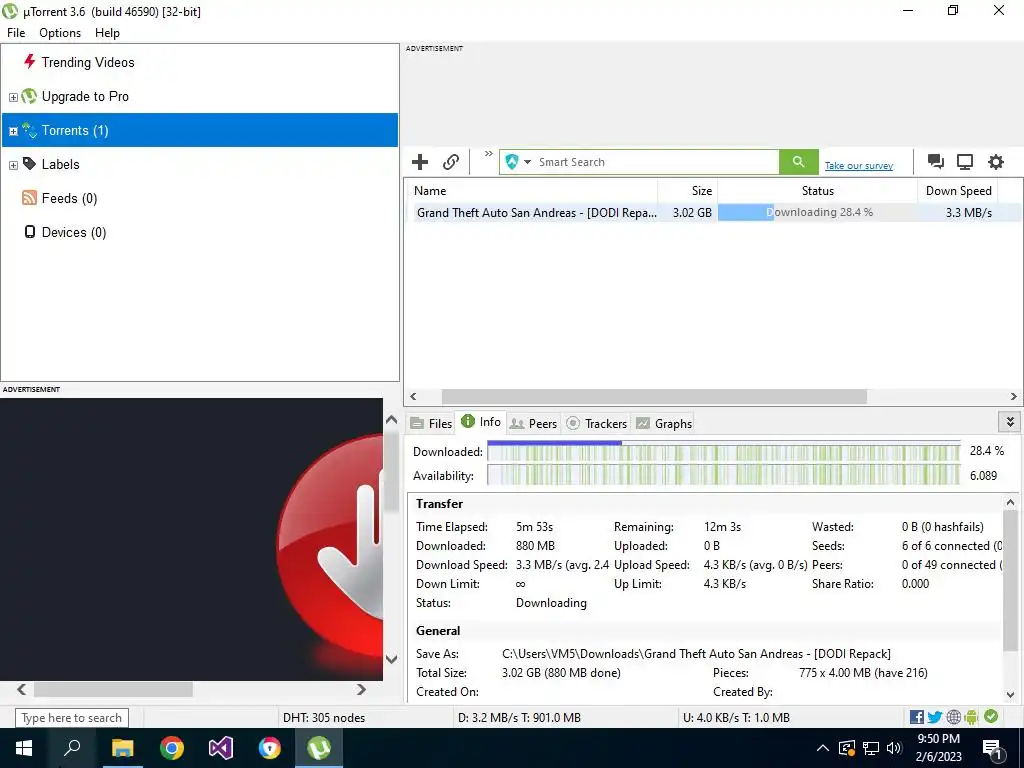Click the Feeds RSS icon

29,198
